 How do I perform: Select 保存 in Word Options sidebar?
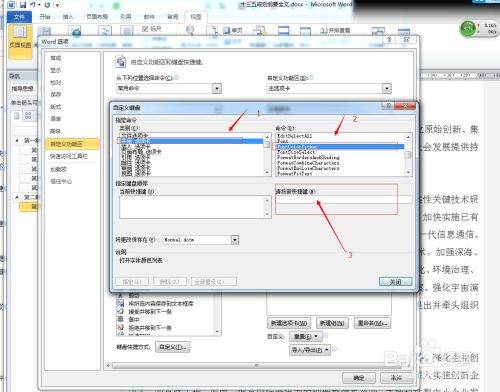click(x=56, y=94)
